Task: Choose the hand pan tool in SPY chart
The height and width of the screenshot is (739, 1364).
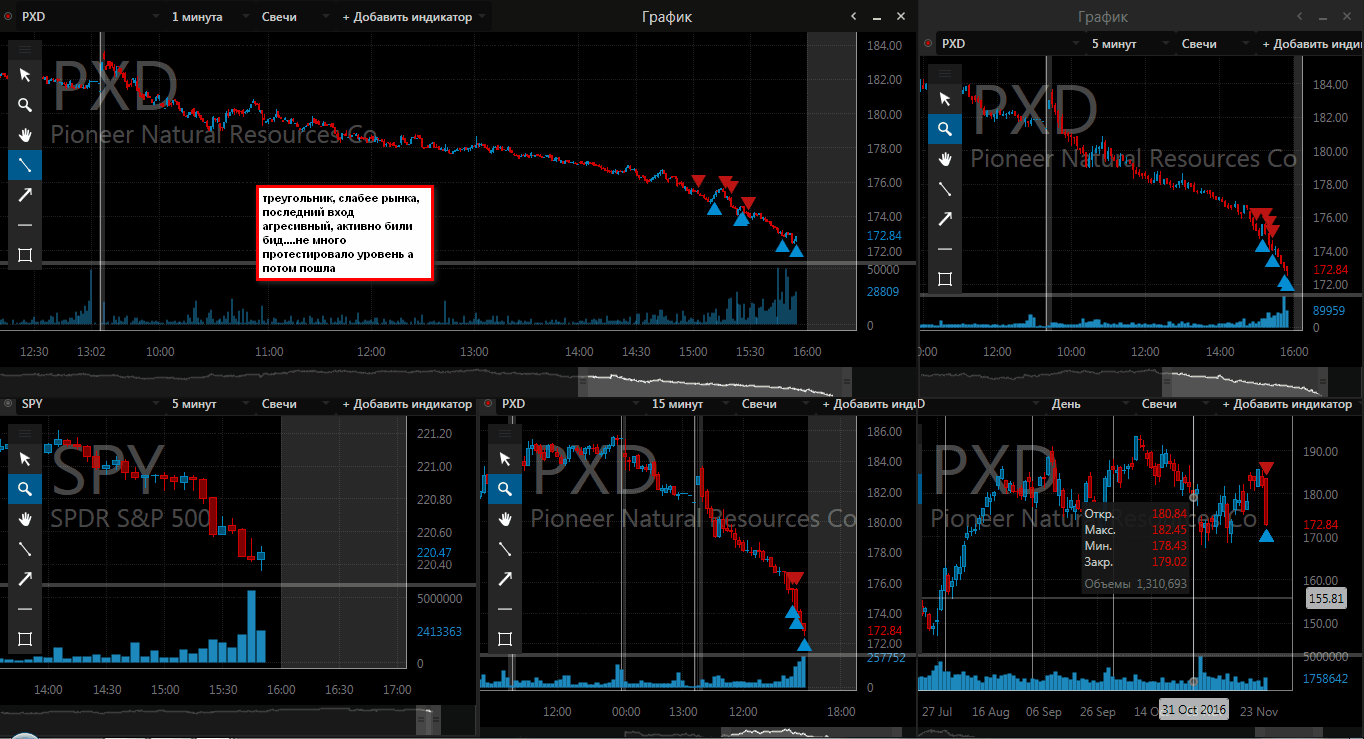Action: click(x=25, y=519)
